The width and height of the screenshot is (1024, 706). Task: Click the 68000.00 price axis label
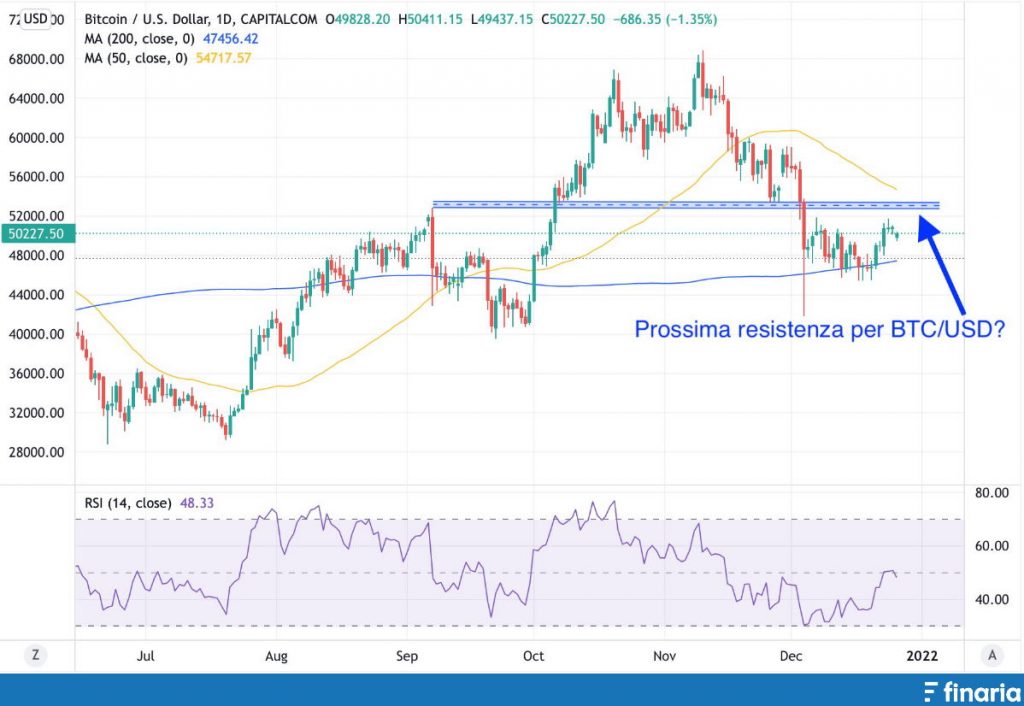(37, 59)
